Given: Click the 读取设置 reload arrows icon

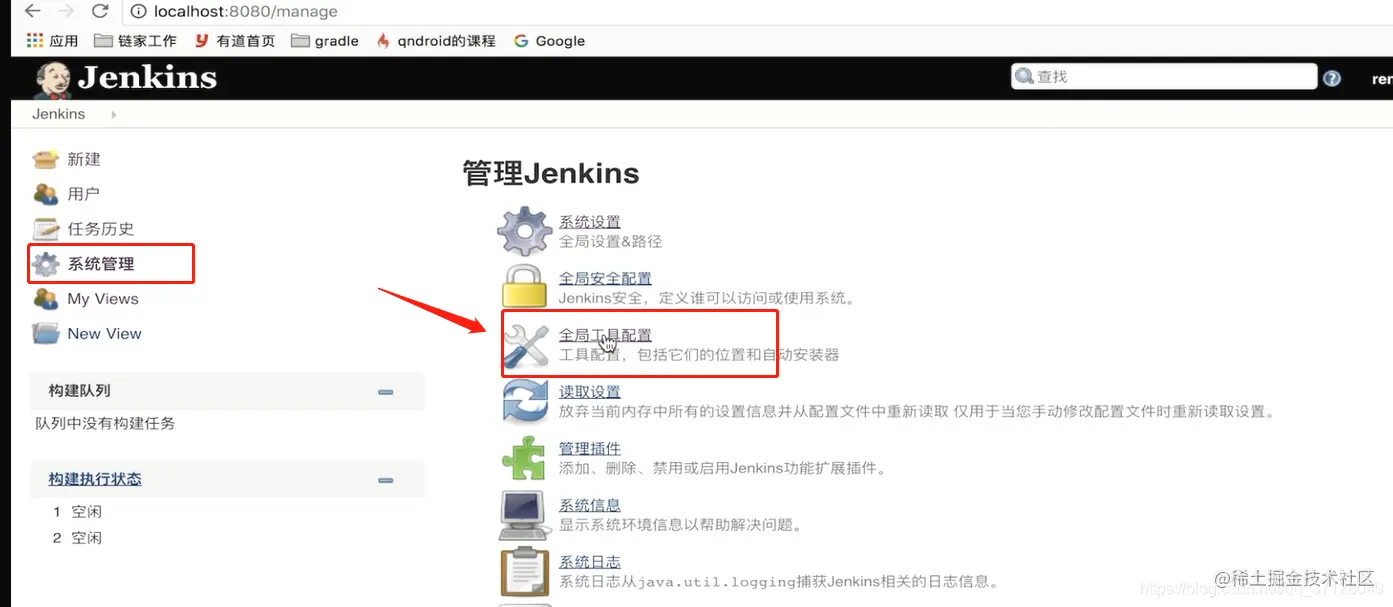Looking at the screenshot, I should click(524, 402).
